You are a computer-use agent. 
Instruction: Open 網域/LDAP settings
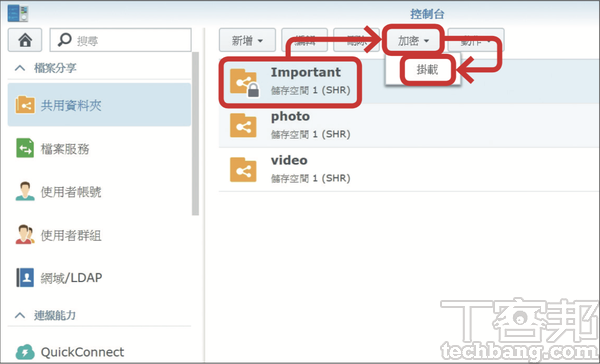click(x=99, y=277)
